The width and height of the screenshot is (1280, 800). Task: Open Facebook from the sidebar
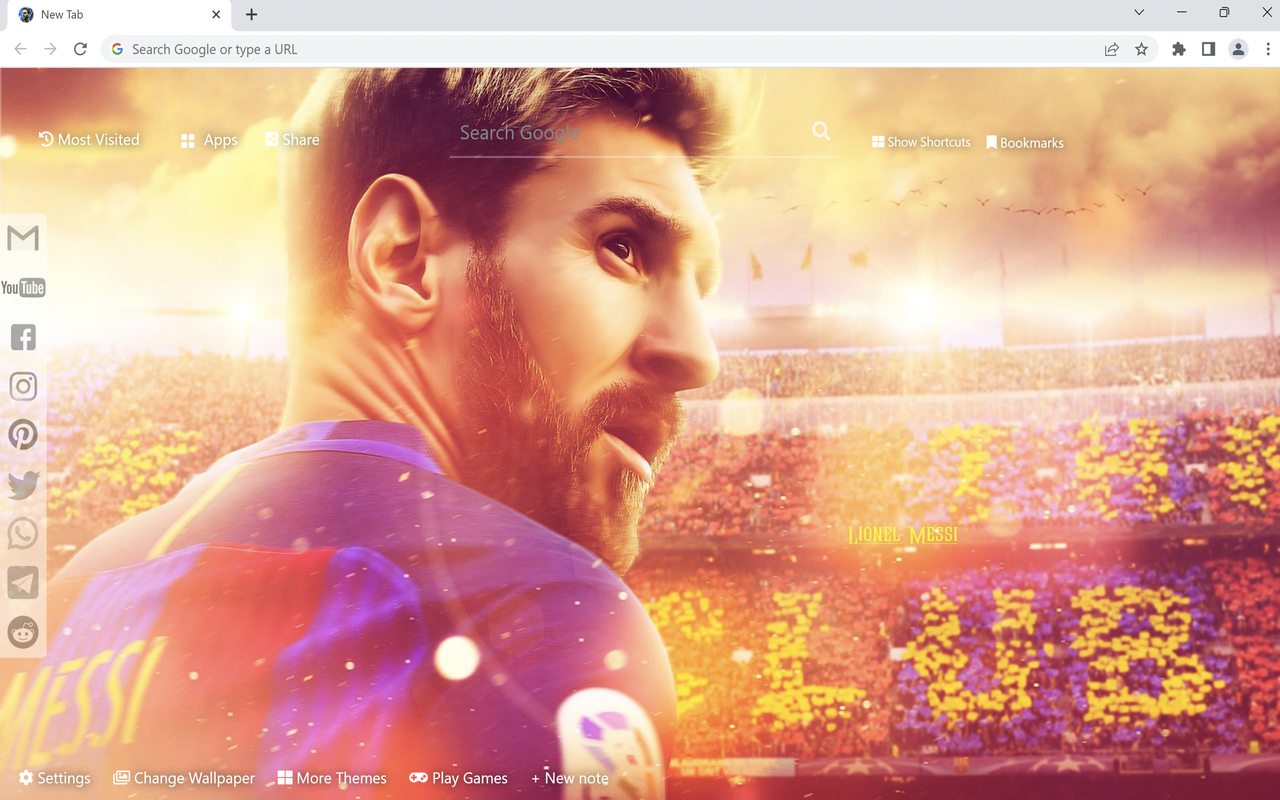23,337
